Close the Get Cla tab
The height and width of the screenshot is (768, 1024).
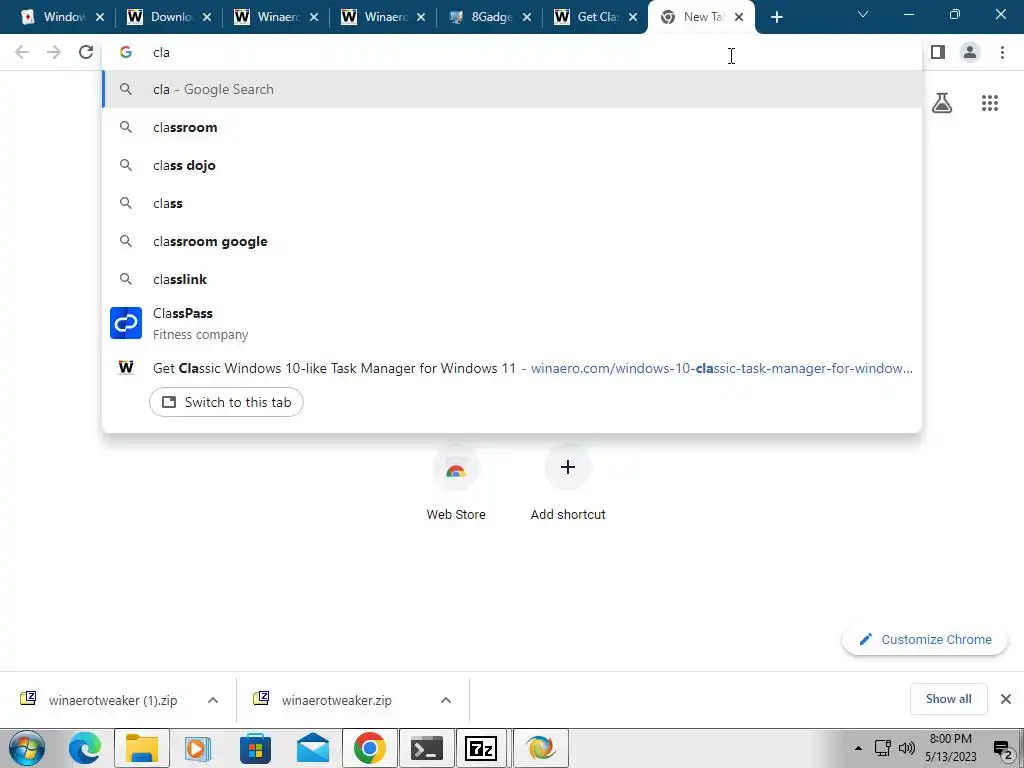(x=633, y=18)
